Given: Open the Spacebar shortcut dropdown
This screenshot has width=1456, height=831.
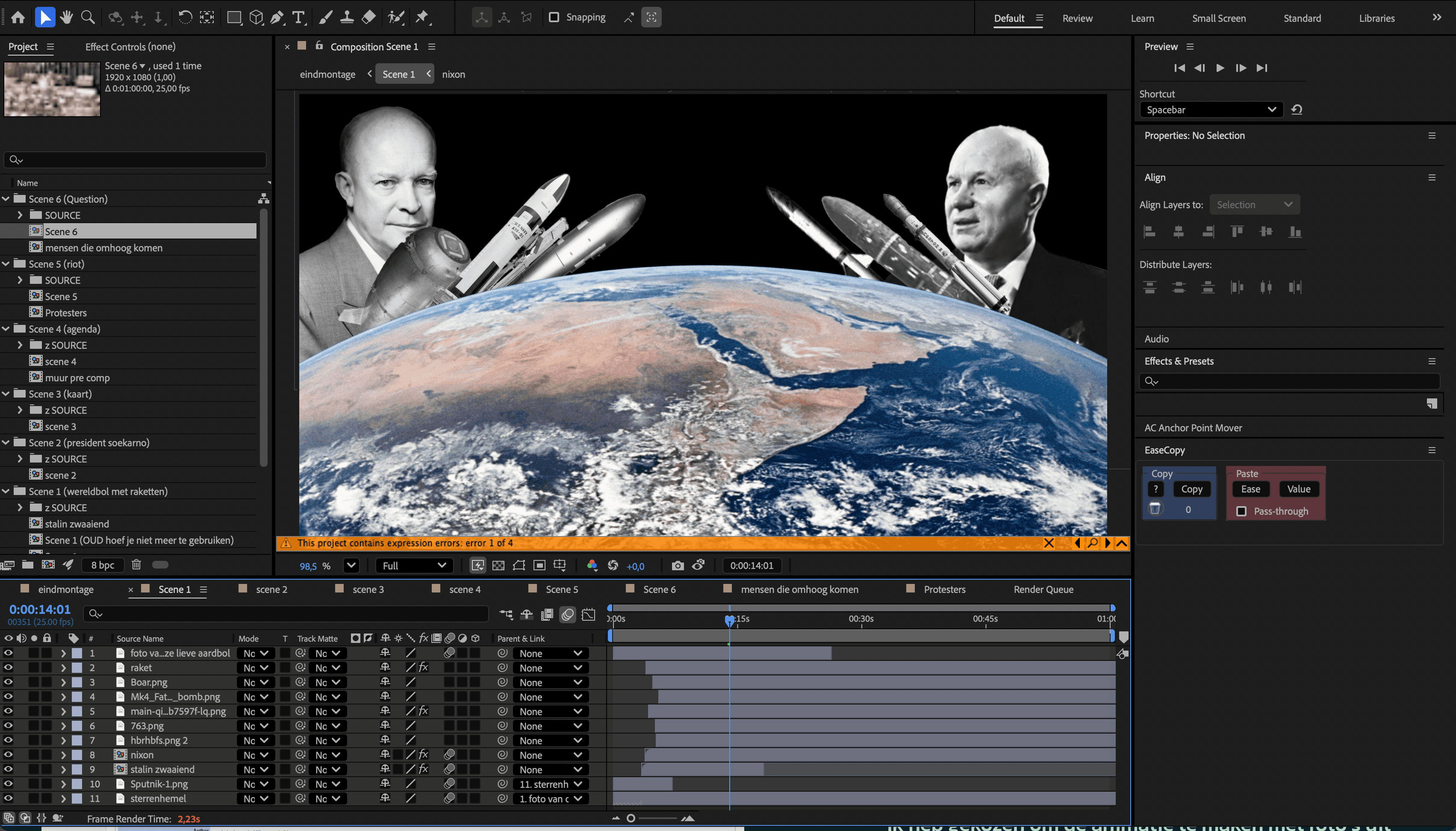Looking at the screenshot, I should point(1211,109).
